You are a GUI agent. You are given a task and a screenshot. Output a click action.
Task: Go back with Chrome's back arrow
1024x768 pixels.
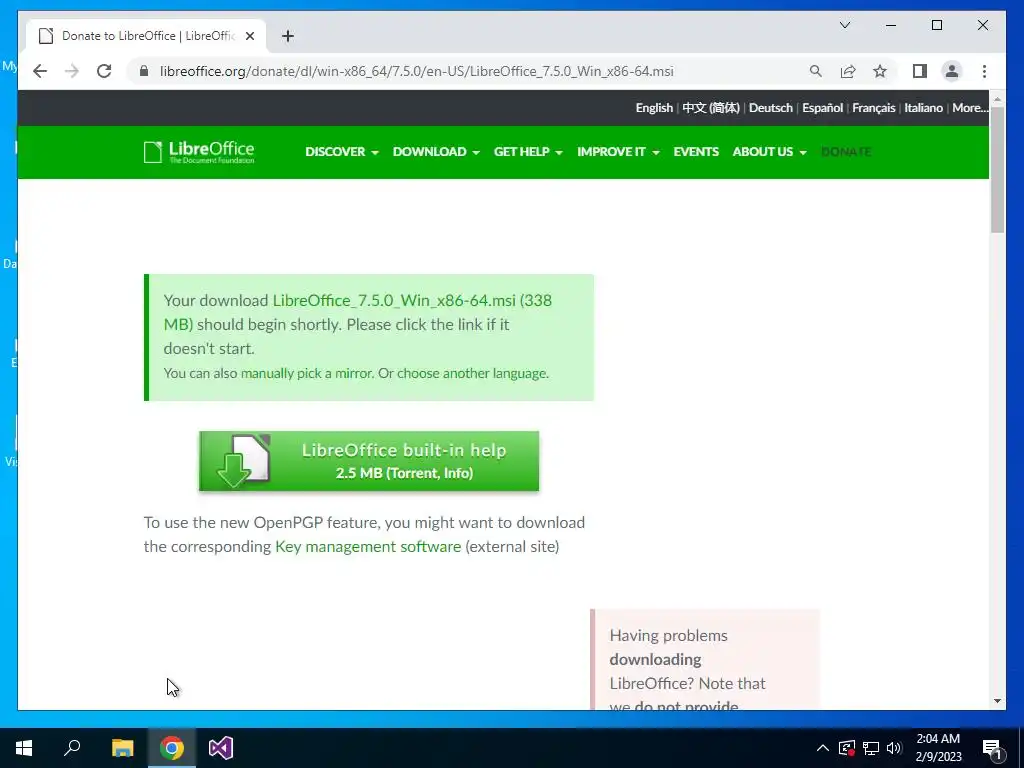pyautogui.click(x=40, y=71)
